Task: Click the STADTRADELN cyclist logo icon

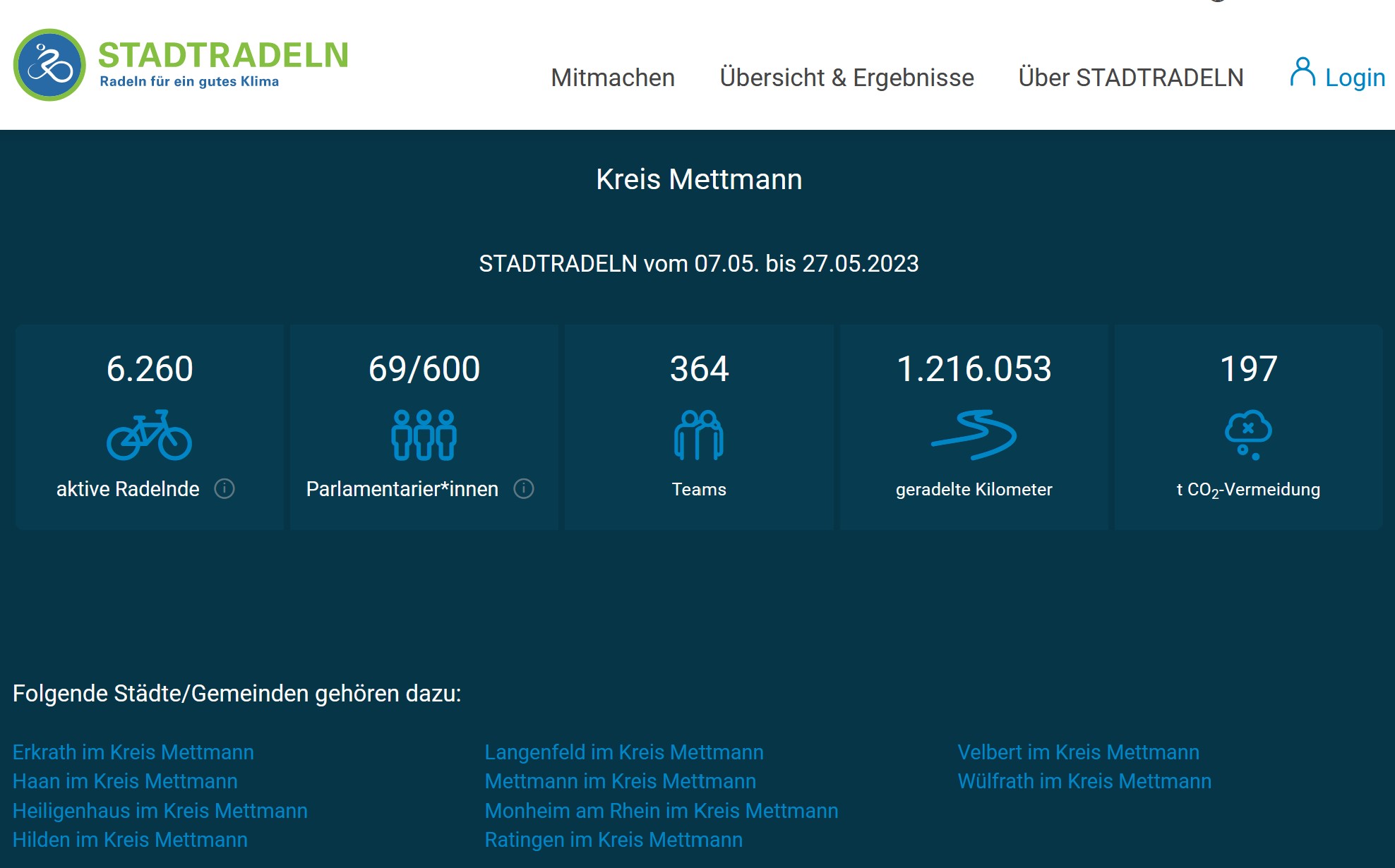Action: 49,65
